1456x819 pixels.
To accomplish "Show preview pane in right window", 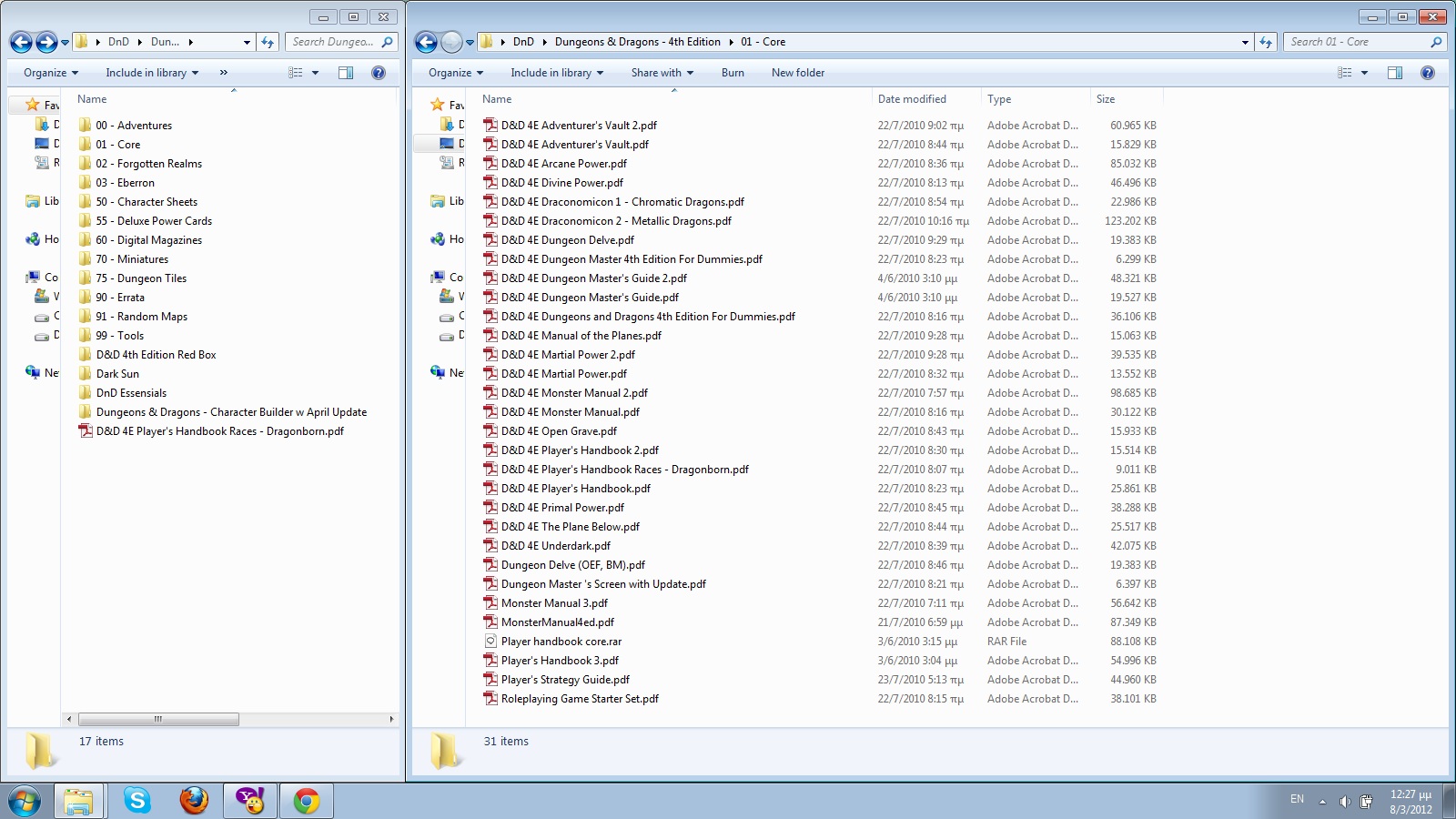I will pyautogui.click(x=1395, y=73).
